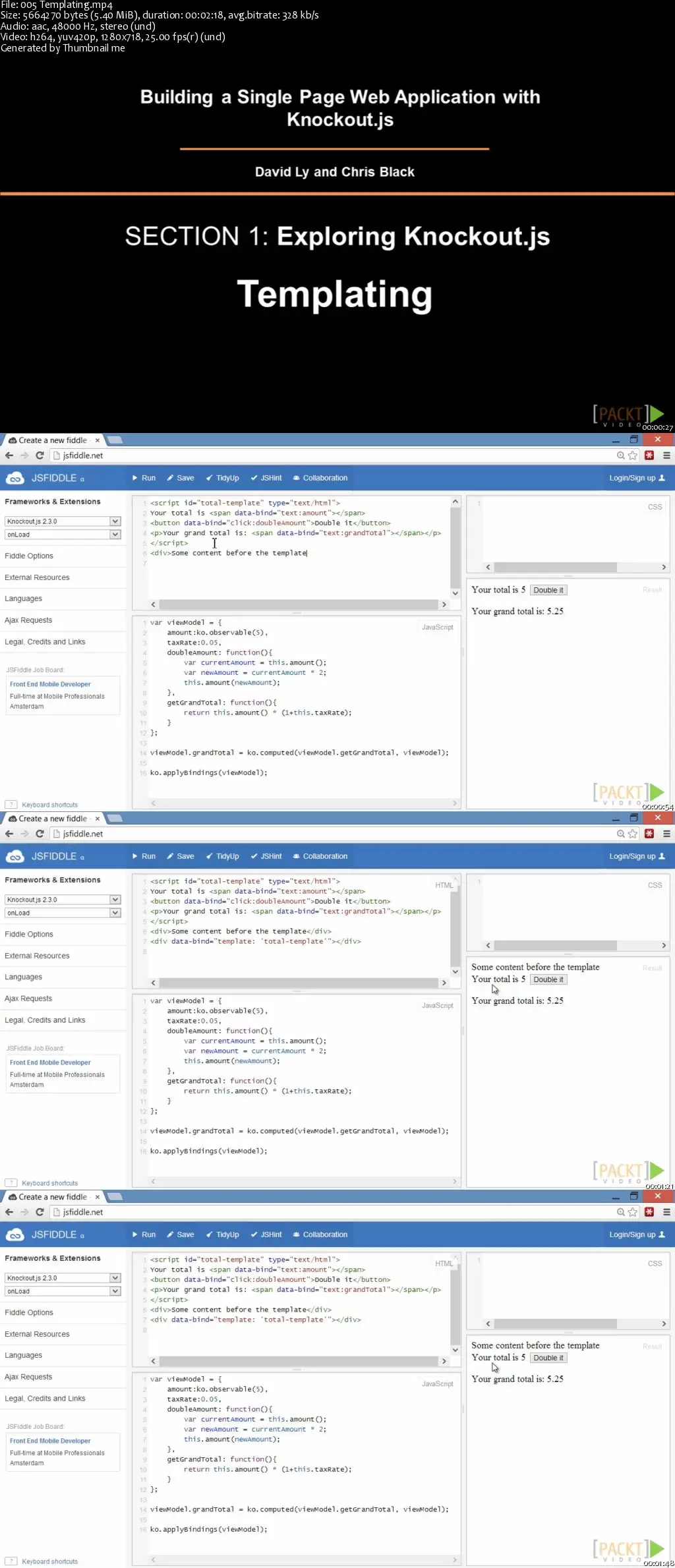675x1568 pixels.
Task: Click red extension icon in 00:00:54 frame
Action: [x=649, y=455]
